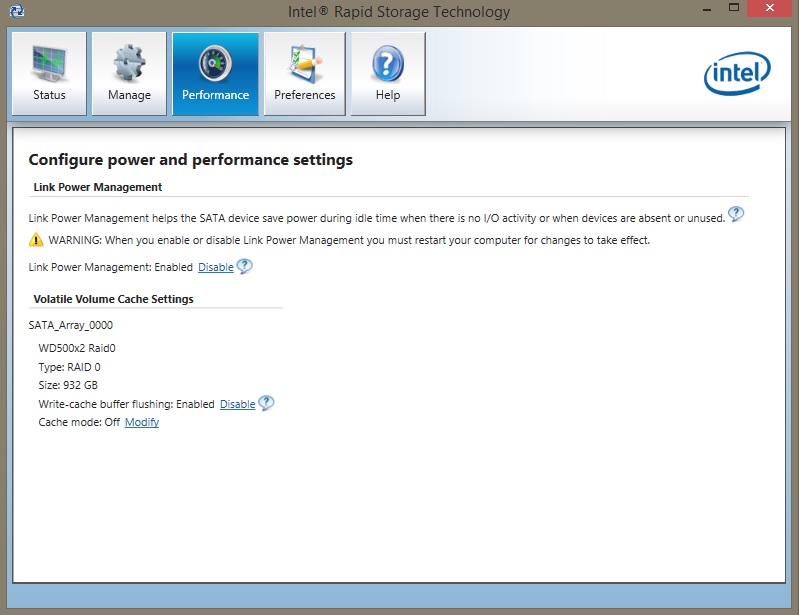Modify the cache mode
The width and height of the screenshot is (799, 615).
(142, 422)
